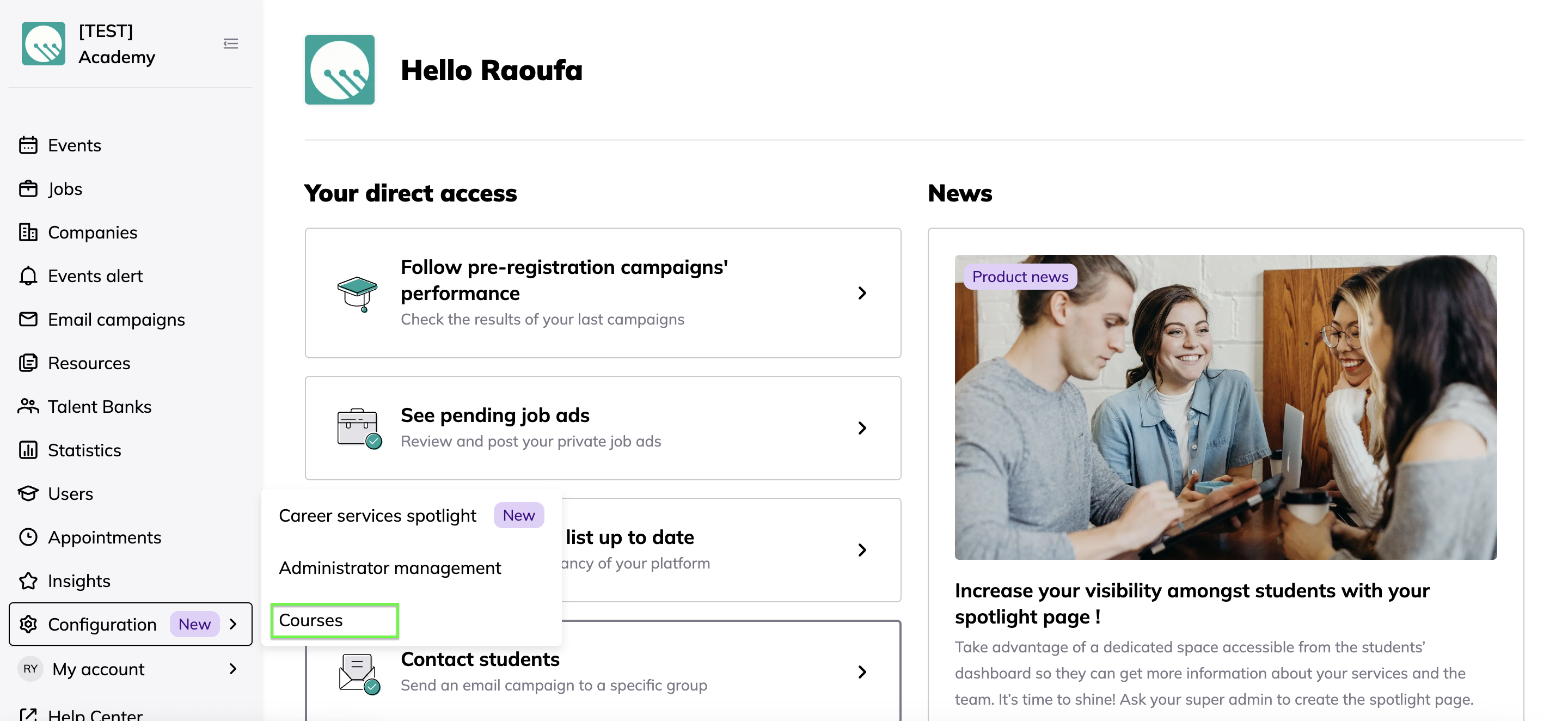The image size is (1568, 721).
Task: Click the Insights star icon
Action: [28, 581]
